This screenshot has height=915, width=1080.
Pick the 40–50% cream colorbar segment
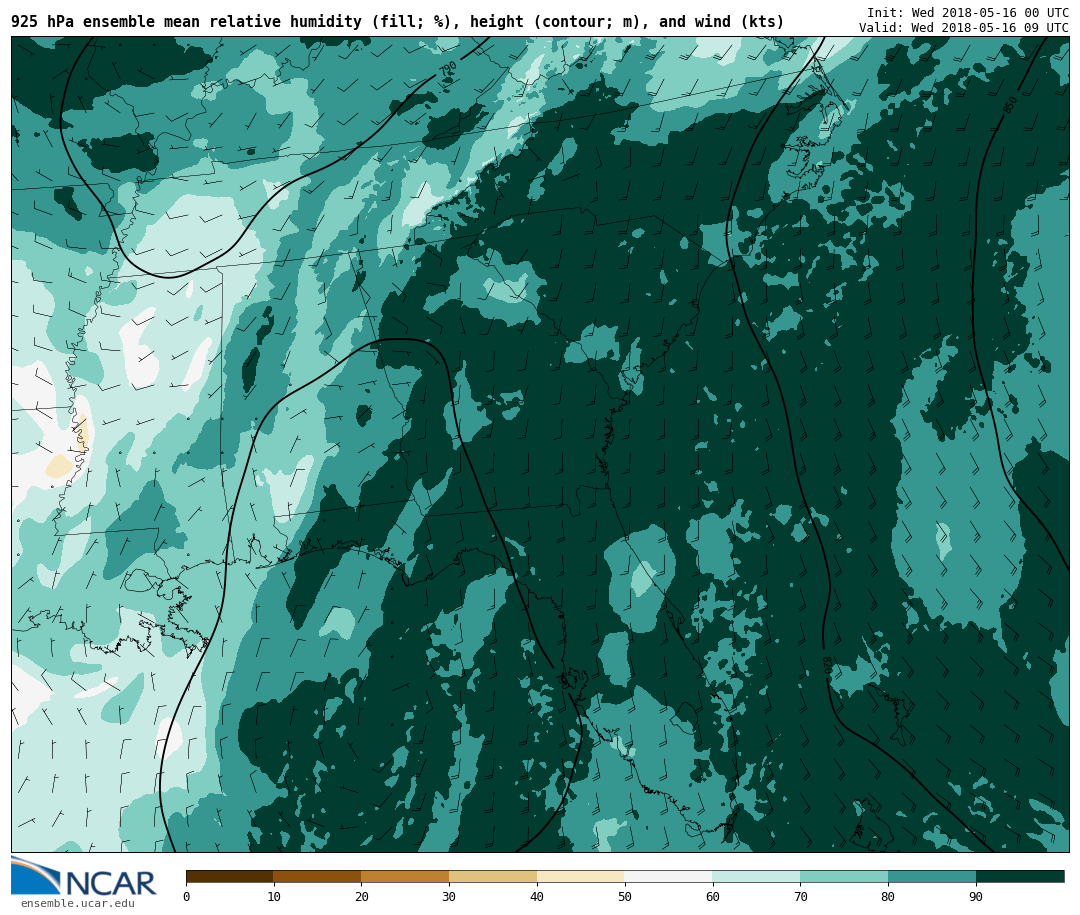pyautogui.click(x=581, y=877)
